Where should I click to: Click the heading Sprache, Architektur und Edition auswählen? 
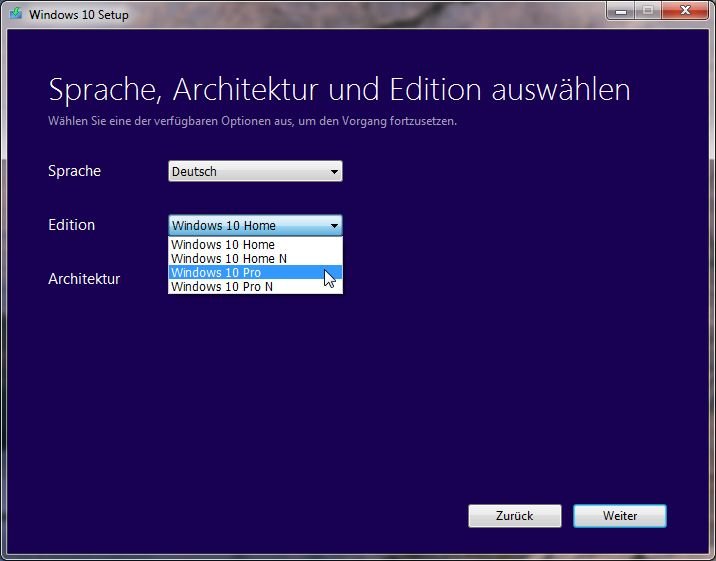pos(339,89)
